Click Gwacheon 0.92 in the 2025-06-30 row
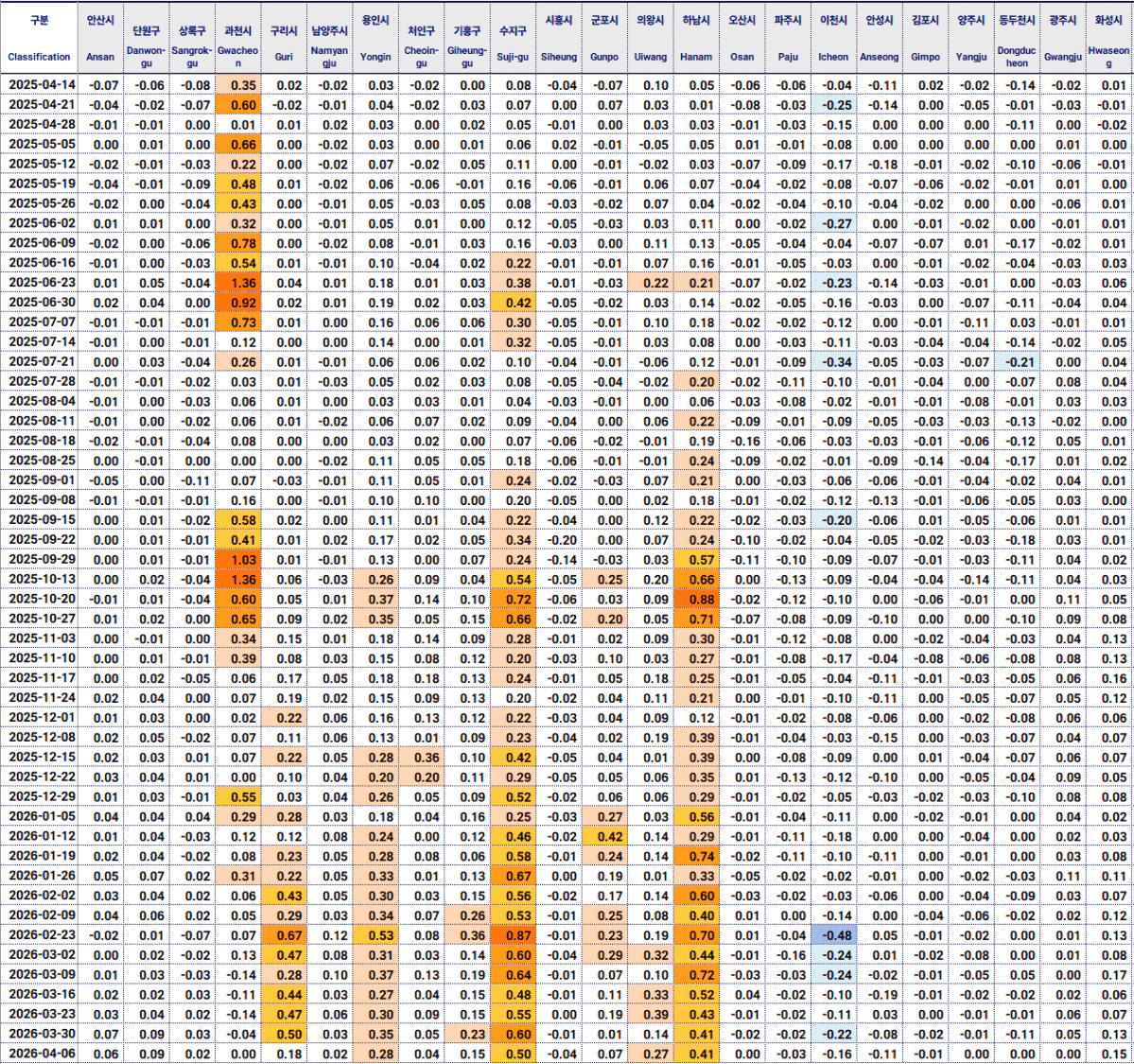Image resolution: width=1134 pixels, height=1064 pixels. coord(238,303)
